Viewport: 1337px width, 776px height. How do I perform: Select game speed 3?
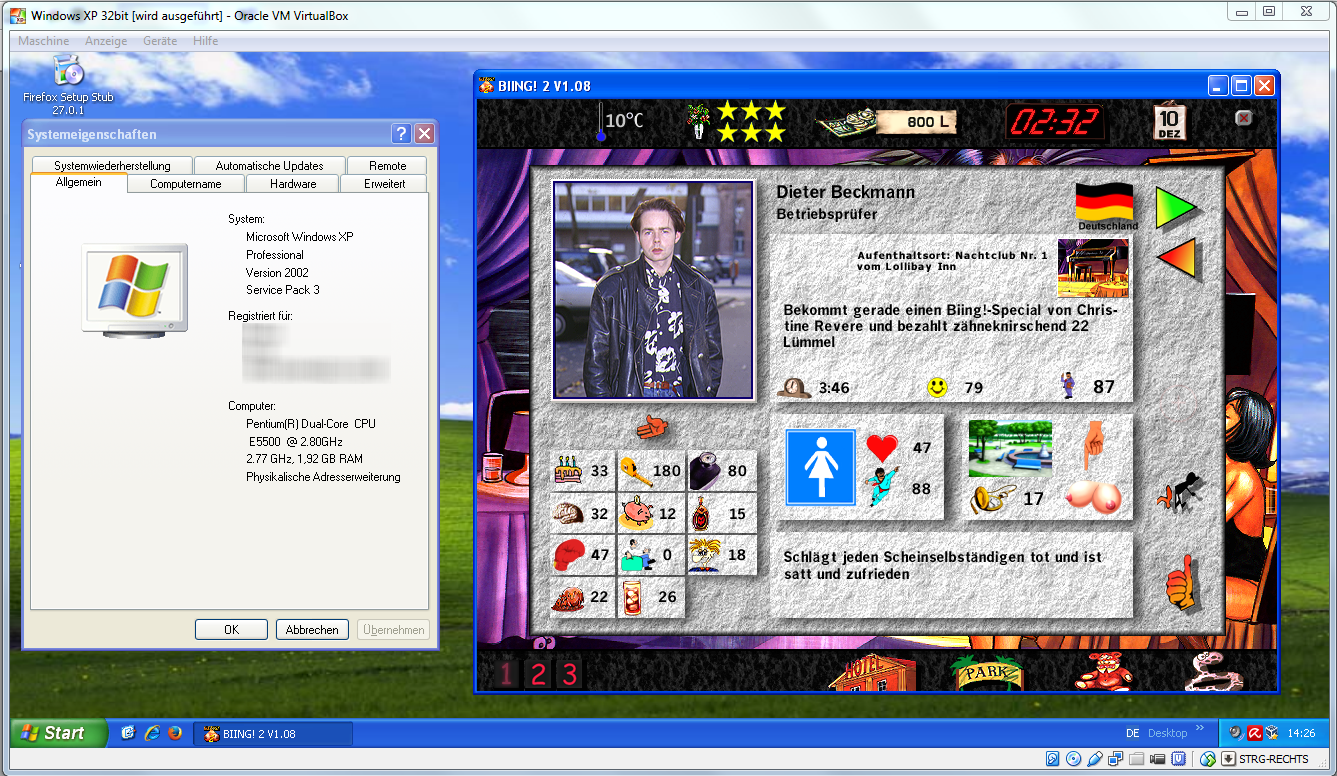(569, 674)
